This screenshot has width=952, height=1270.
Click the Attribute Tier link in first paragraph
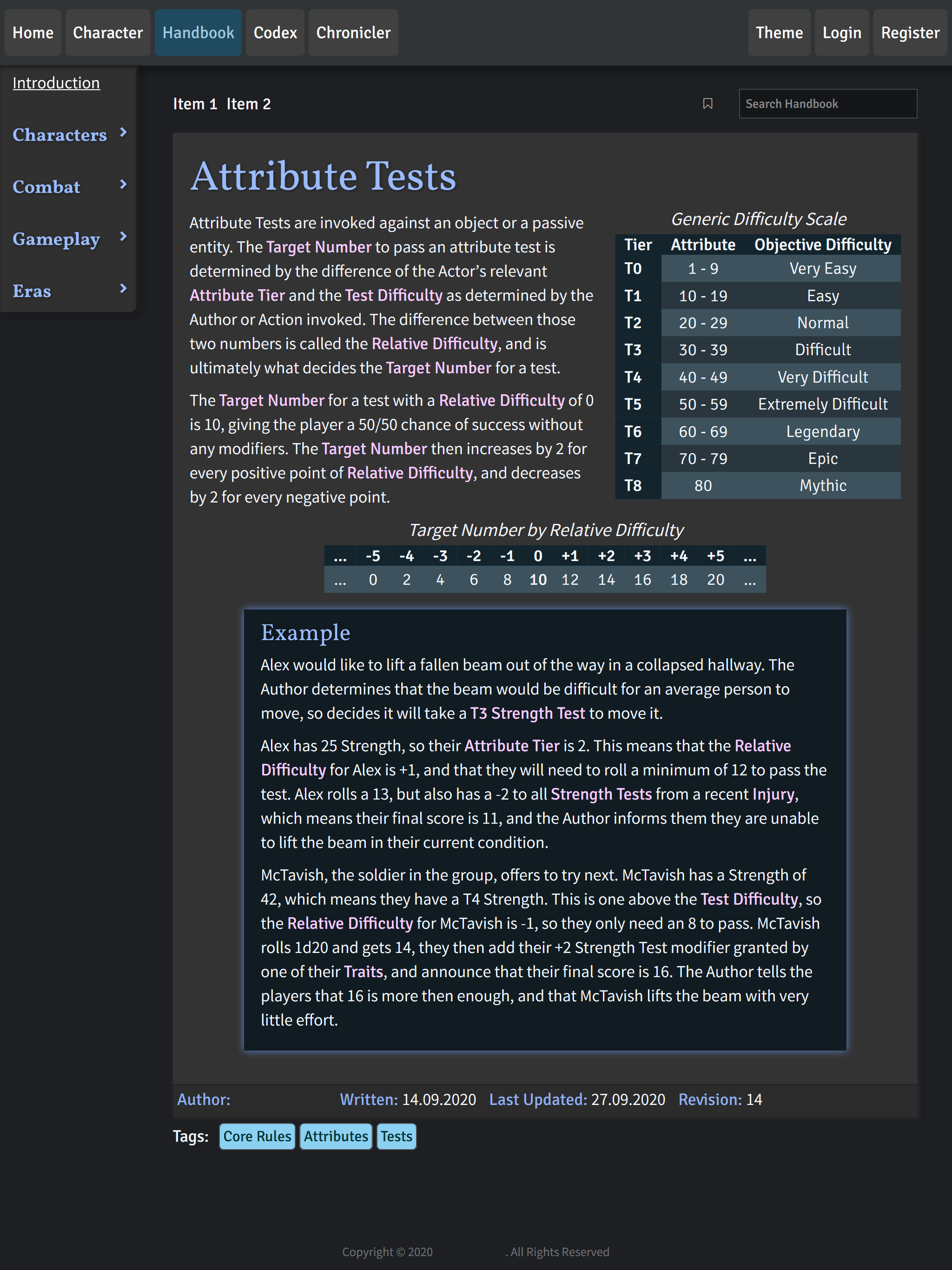(x=237, y=295)
